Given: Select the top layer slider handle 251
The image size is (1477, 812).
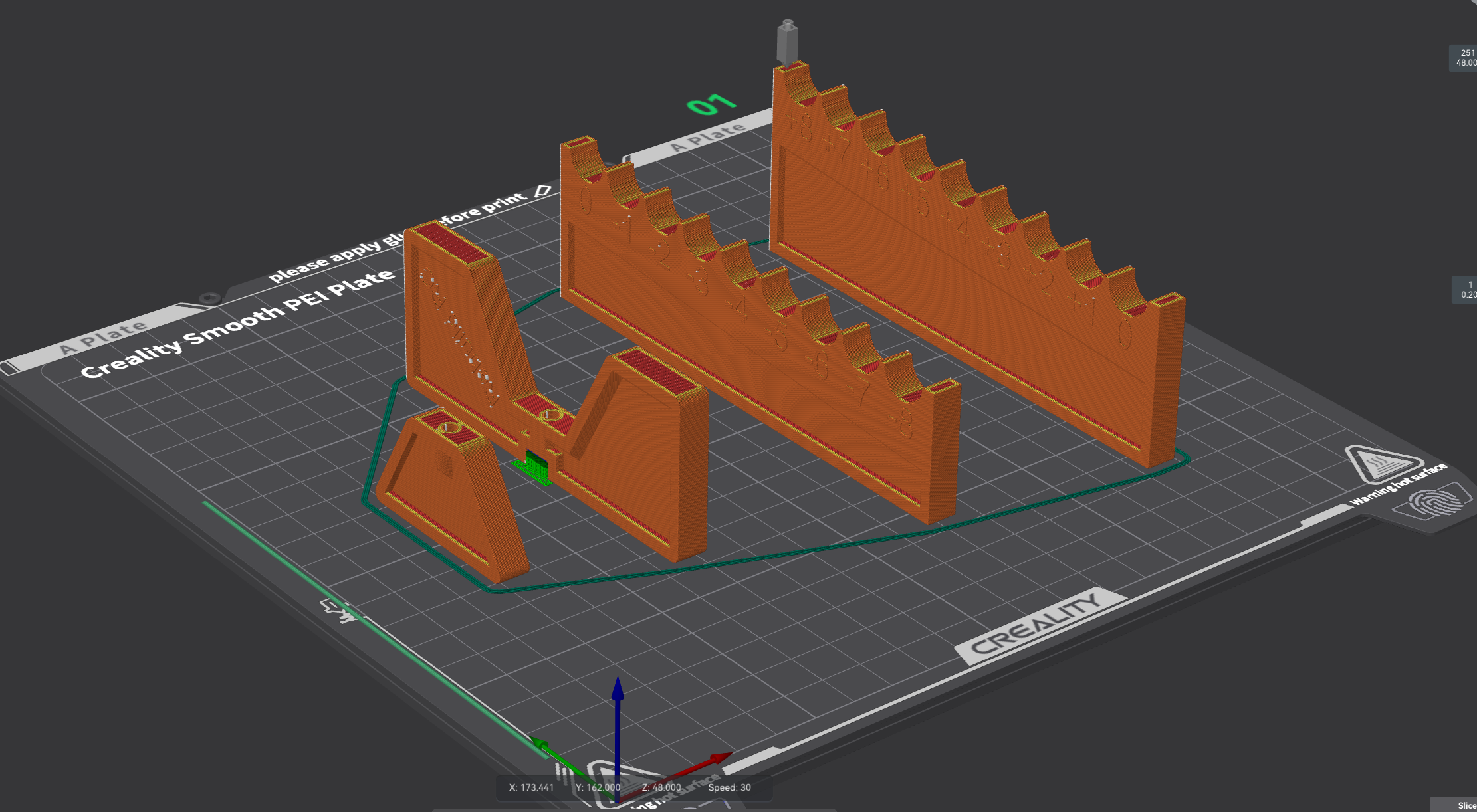Looking at the screenshot, I should (1464, 58).
